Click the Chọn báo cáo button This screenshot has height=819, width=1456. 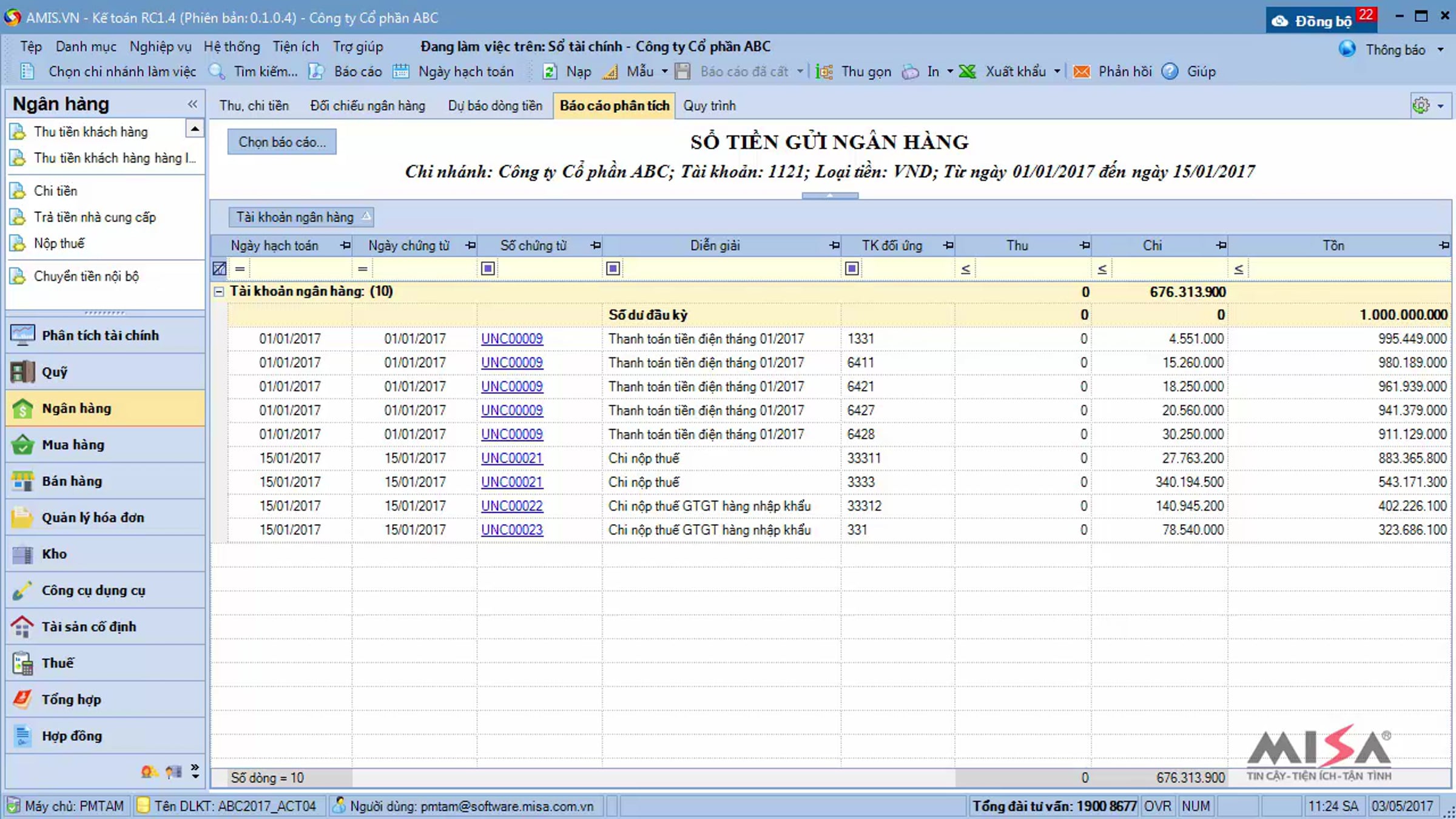[x=282, y=142]
